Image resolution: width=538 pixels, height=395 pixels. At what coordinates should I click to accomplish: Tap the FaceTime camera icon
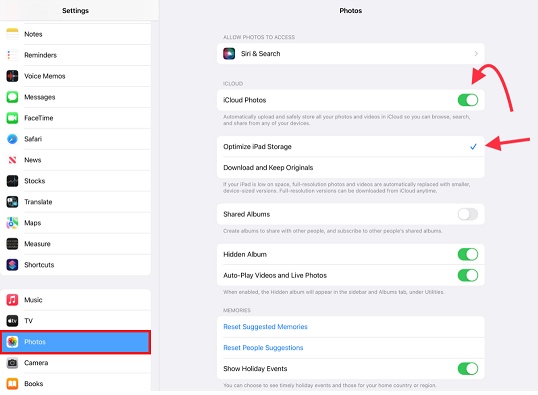pos(12,118)
